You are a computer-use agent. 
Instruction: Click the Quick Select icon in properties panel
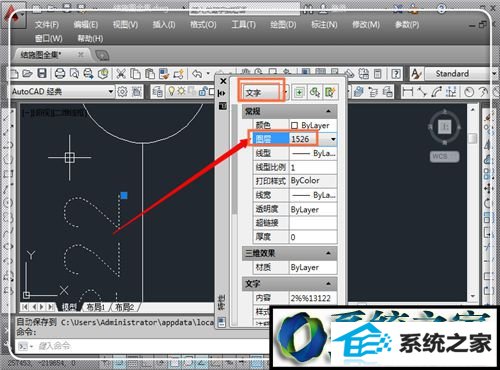click(x=330, y=92)
